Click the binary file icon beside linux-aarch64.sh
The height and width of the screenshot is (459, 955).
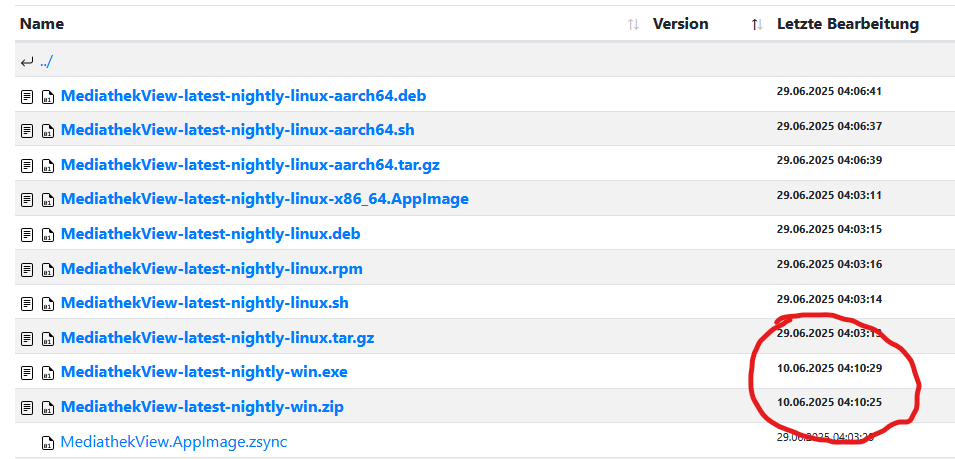47,131
